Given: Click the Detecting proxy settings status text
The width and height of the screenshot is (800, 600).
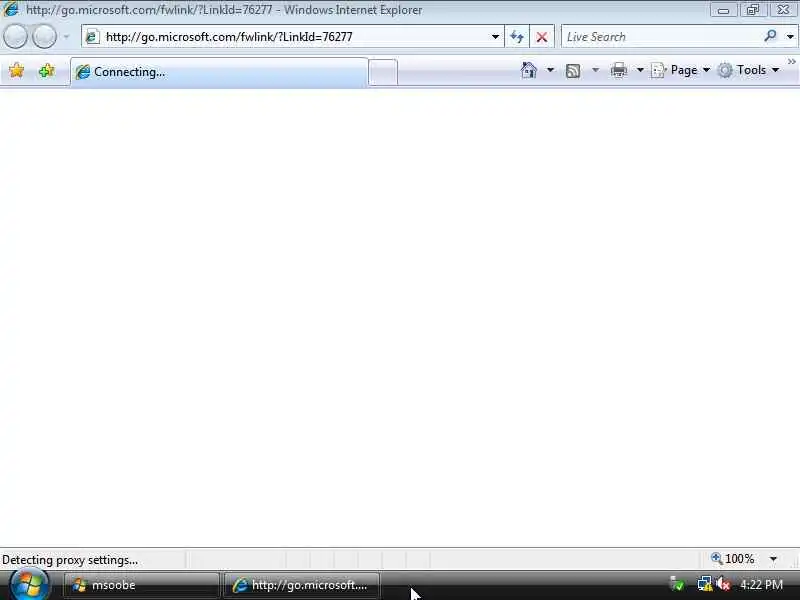Looking at the screenshot, I should 70,560.
